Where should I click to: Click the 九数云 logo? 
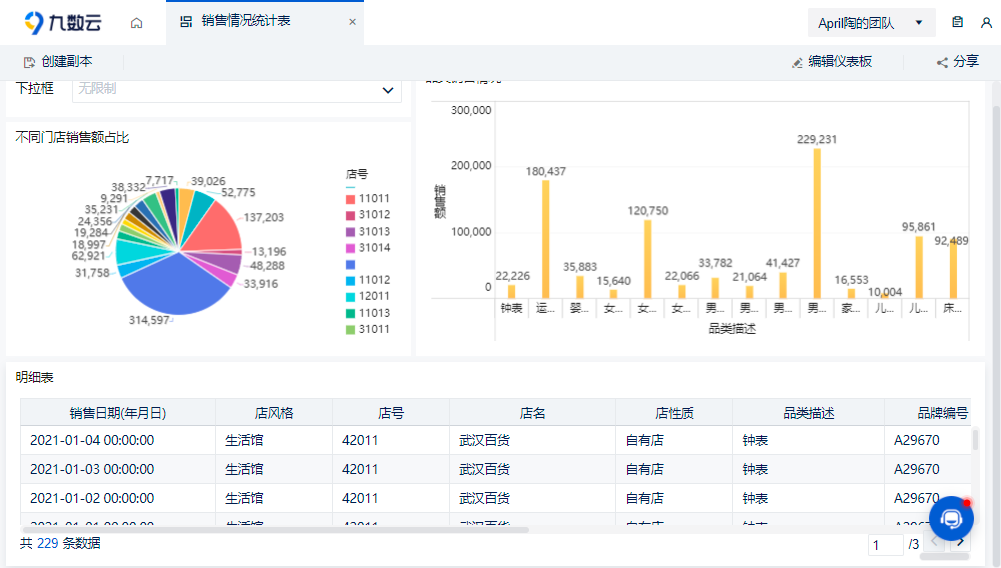tap(62, 22)
